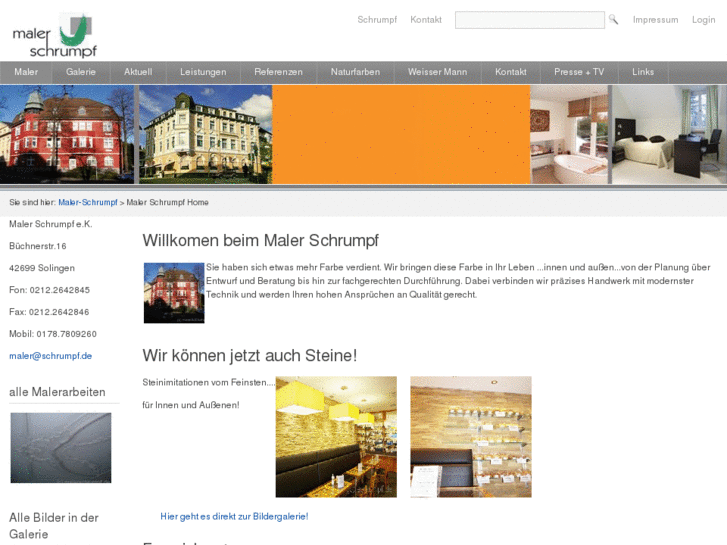Open the Kontakt link beside the search box
Viewport: 727px width, 545px height.
click(x=426, y=19)
